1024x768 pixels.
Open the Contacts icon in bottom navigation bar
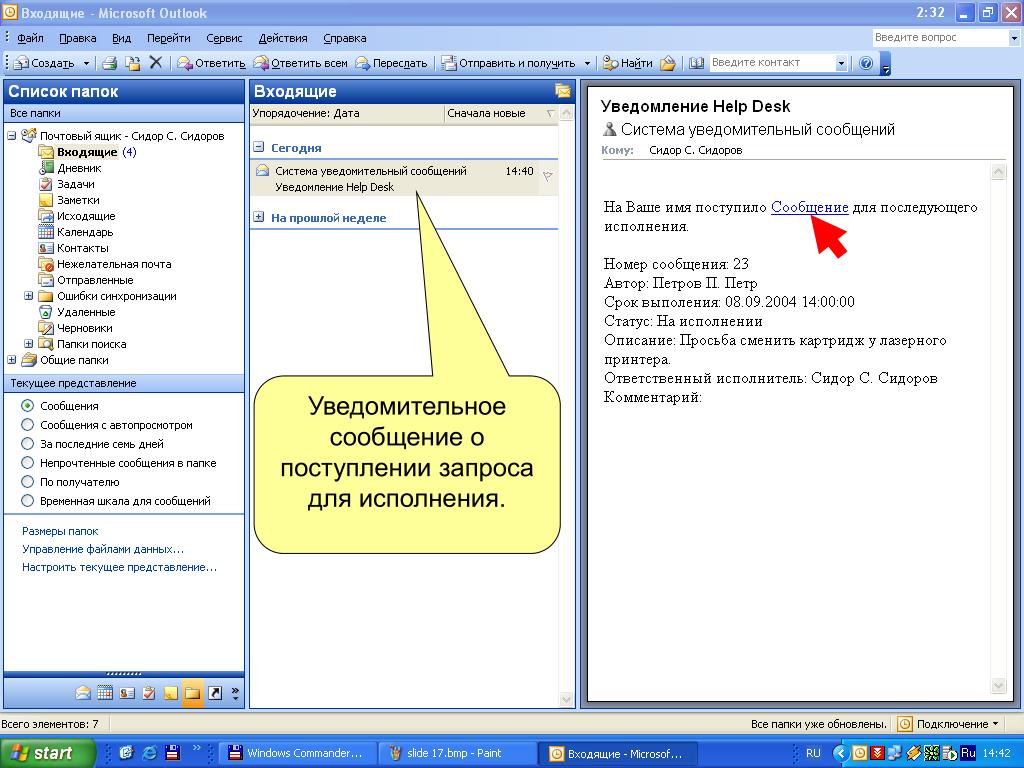[x=127, y=693]
